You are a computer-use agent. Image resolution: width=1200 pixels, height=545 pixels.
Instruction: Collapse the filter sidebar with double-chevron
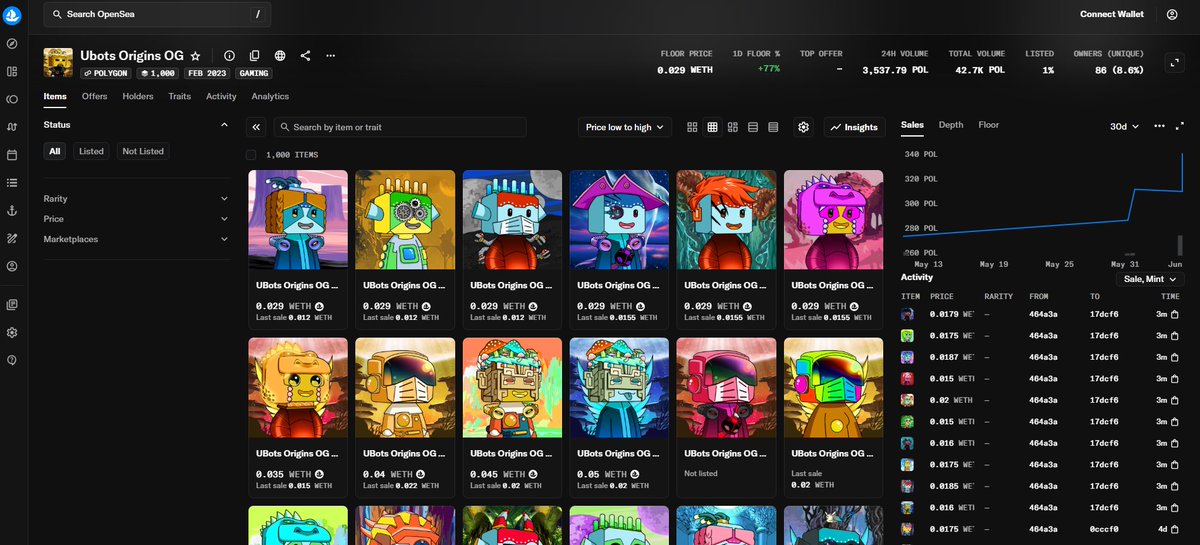pos(256,127)
